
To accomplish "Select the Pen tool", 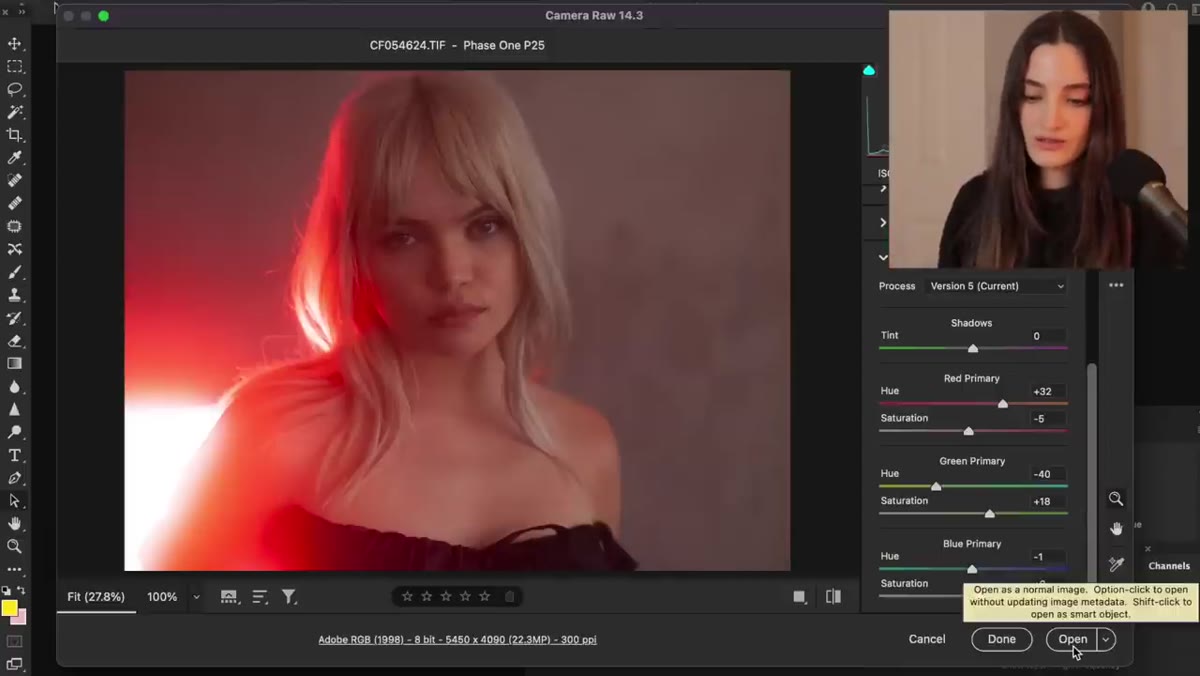I will pos(15,478).
